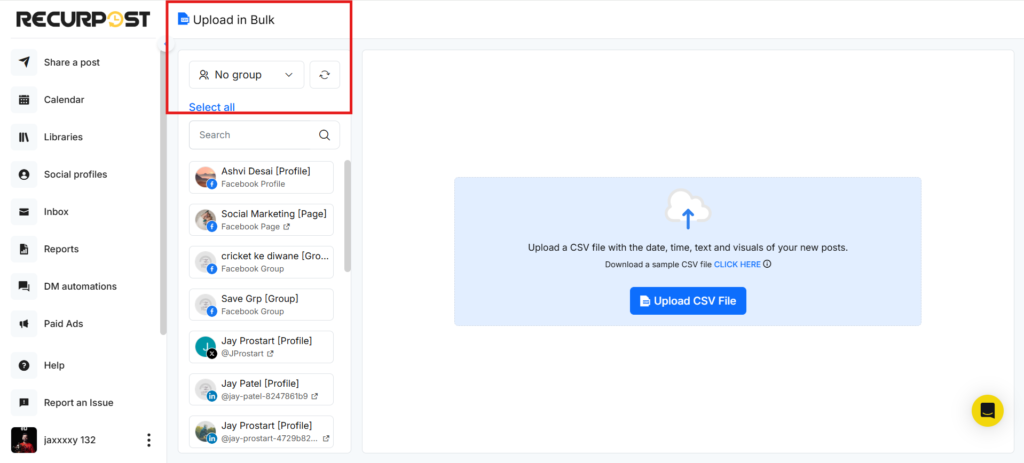Open the yellow chat support widget
Screen dimensions: 1024x463
(987, 411)
